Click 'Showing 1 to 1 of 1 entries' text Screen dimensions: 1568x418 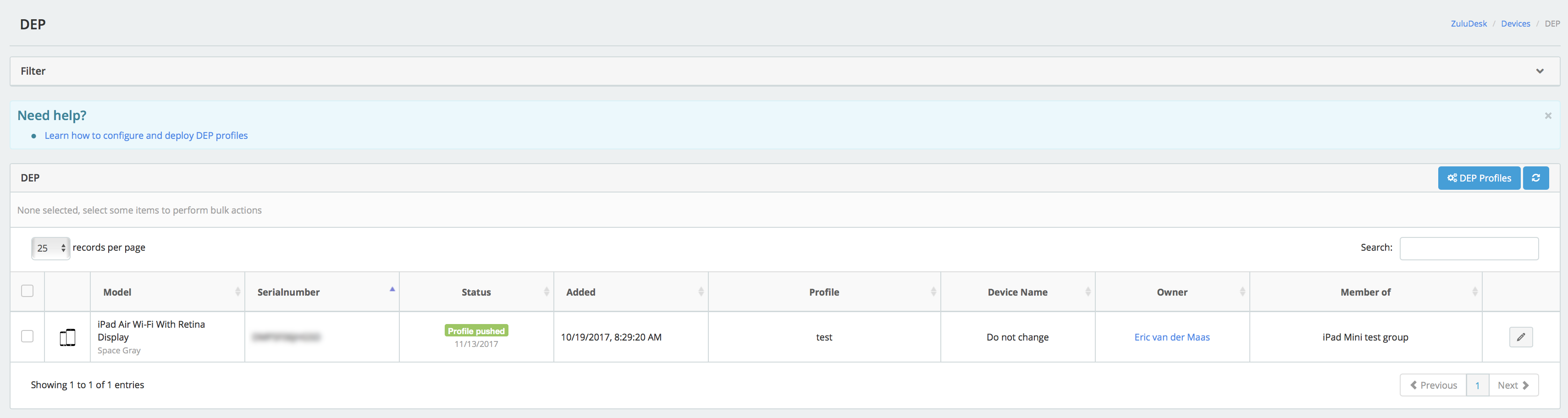(88, 385)
